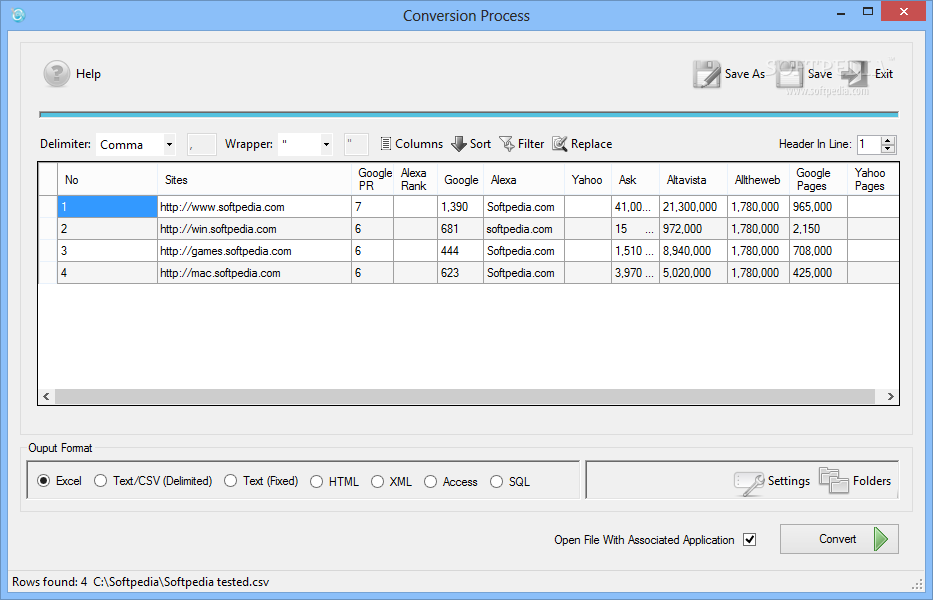Increase Header In Line value

[x=888, y=140]
